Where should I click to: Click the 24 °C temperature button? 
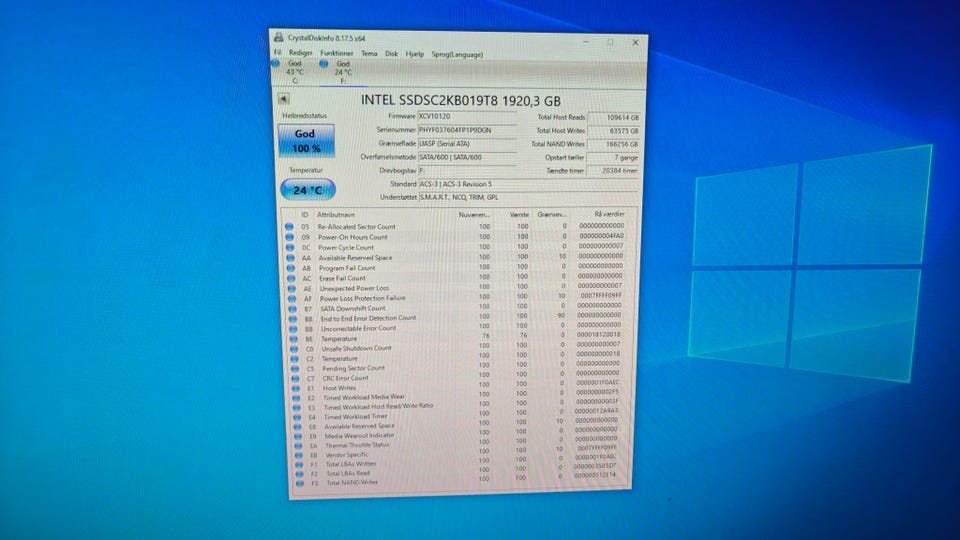pos(308,190)
